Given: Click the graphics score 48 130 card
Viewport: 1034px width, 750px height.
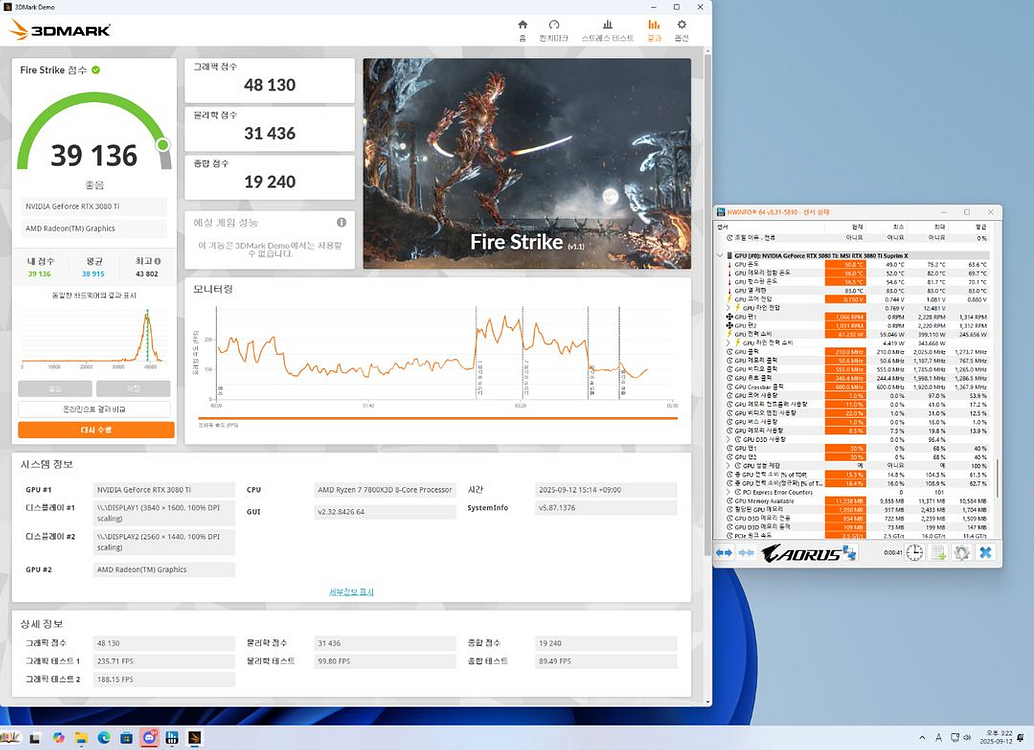Looking at the screenshot, I should 270,80.
